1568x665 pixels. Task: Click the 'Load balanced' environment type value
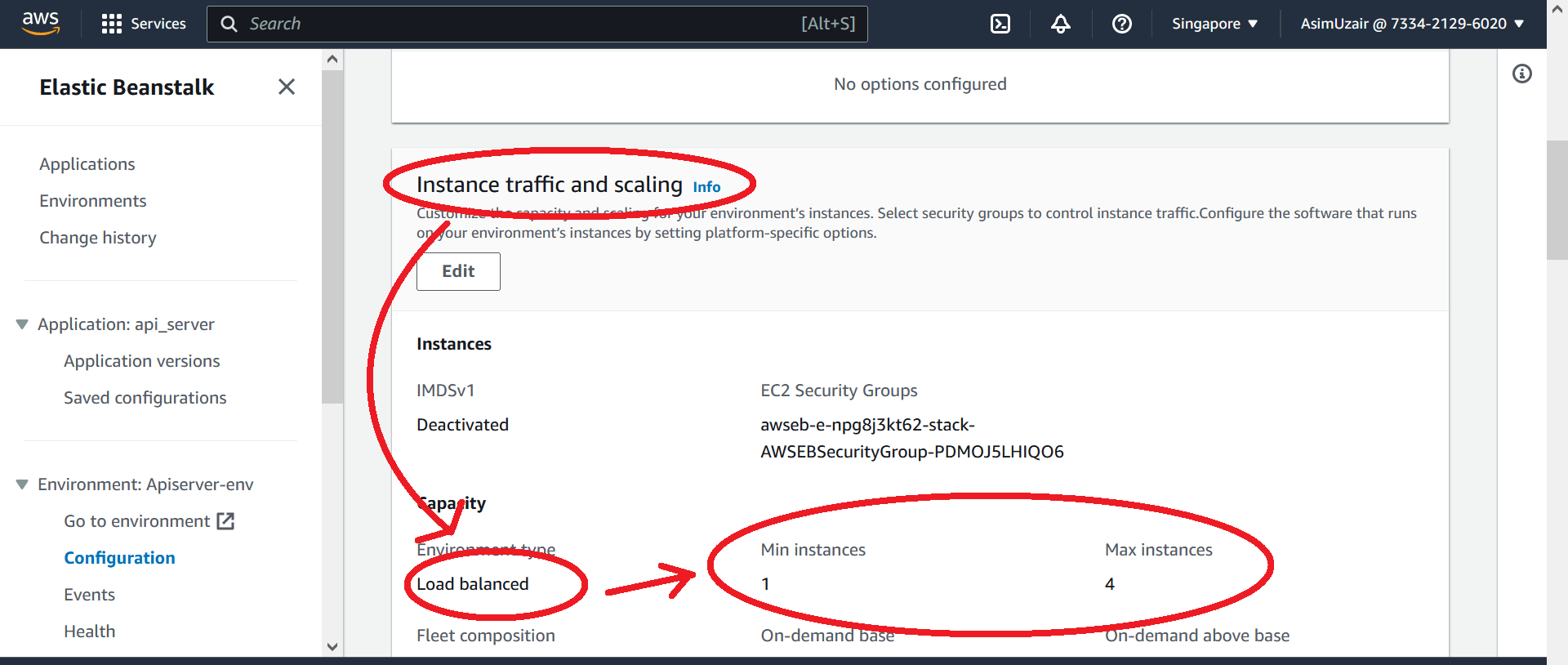pos(473,584)
